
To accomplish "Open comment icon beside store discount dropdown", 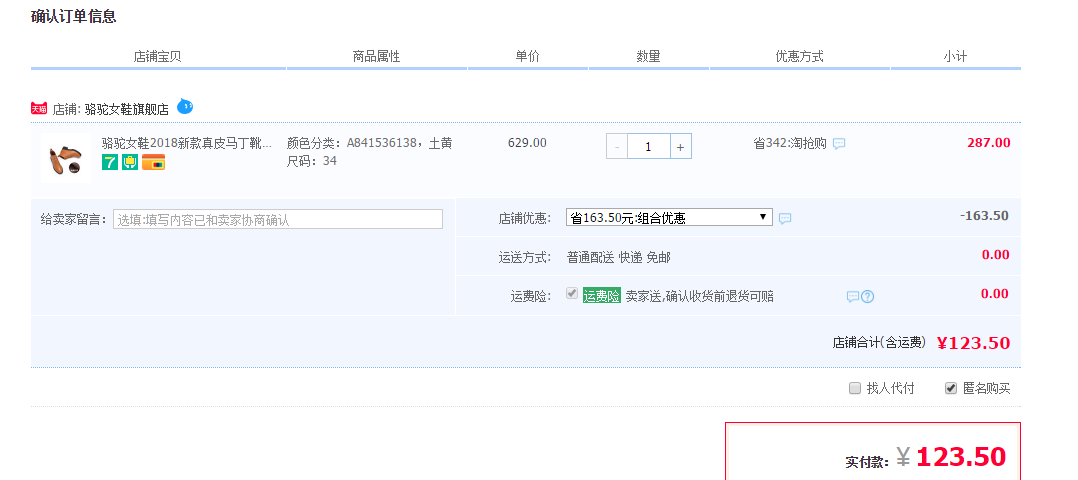I will (784, 219).
